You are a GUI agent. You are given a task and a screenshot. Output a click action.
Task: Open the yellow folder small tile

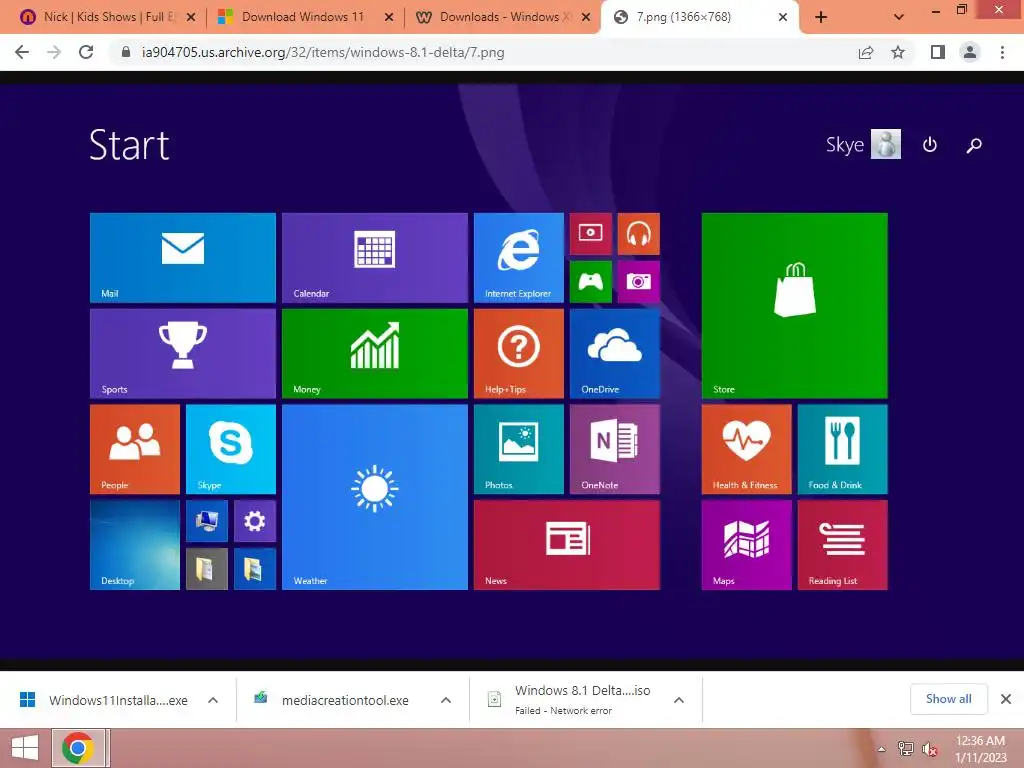(207, 569)
